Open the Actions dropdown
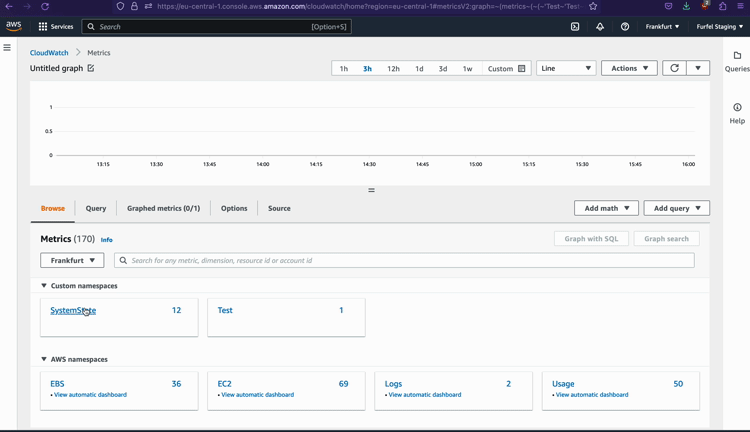The width and height of the screenshot is (750, 432). 629,68
